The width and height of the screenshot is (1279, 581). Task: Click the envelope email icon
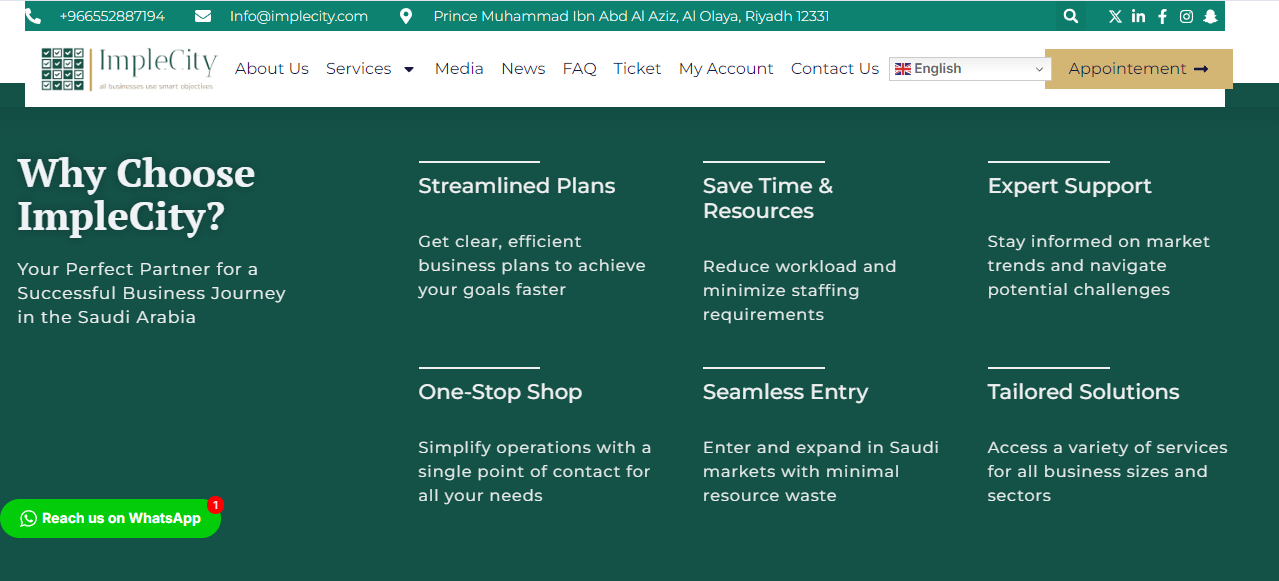click(203, 16)
